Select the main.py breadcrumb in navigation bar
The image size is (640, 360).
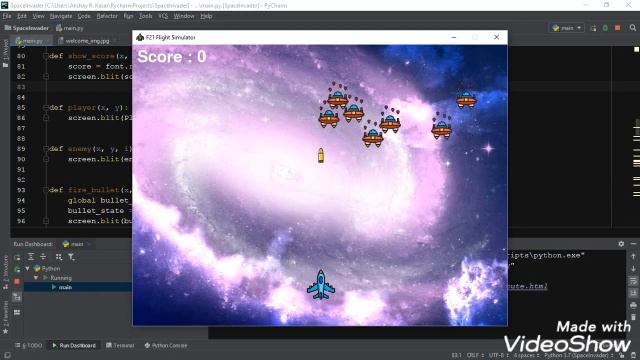70,28
